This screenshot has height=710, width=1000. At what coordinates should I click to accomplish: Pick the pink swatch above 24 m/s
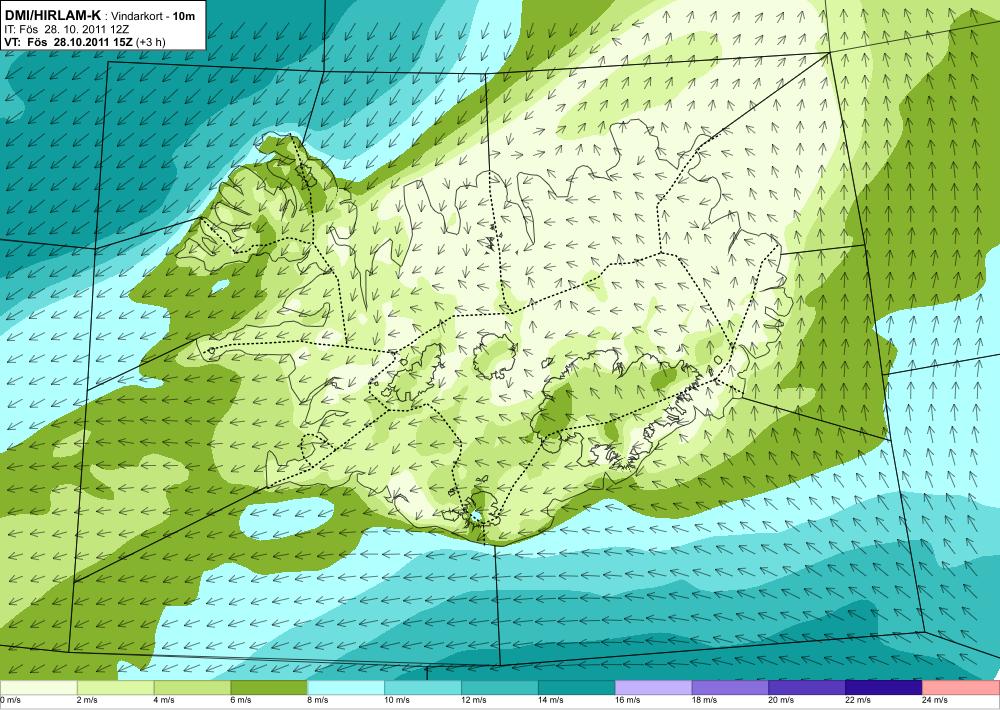tap(961, 688)
